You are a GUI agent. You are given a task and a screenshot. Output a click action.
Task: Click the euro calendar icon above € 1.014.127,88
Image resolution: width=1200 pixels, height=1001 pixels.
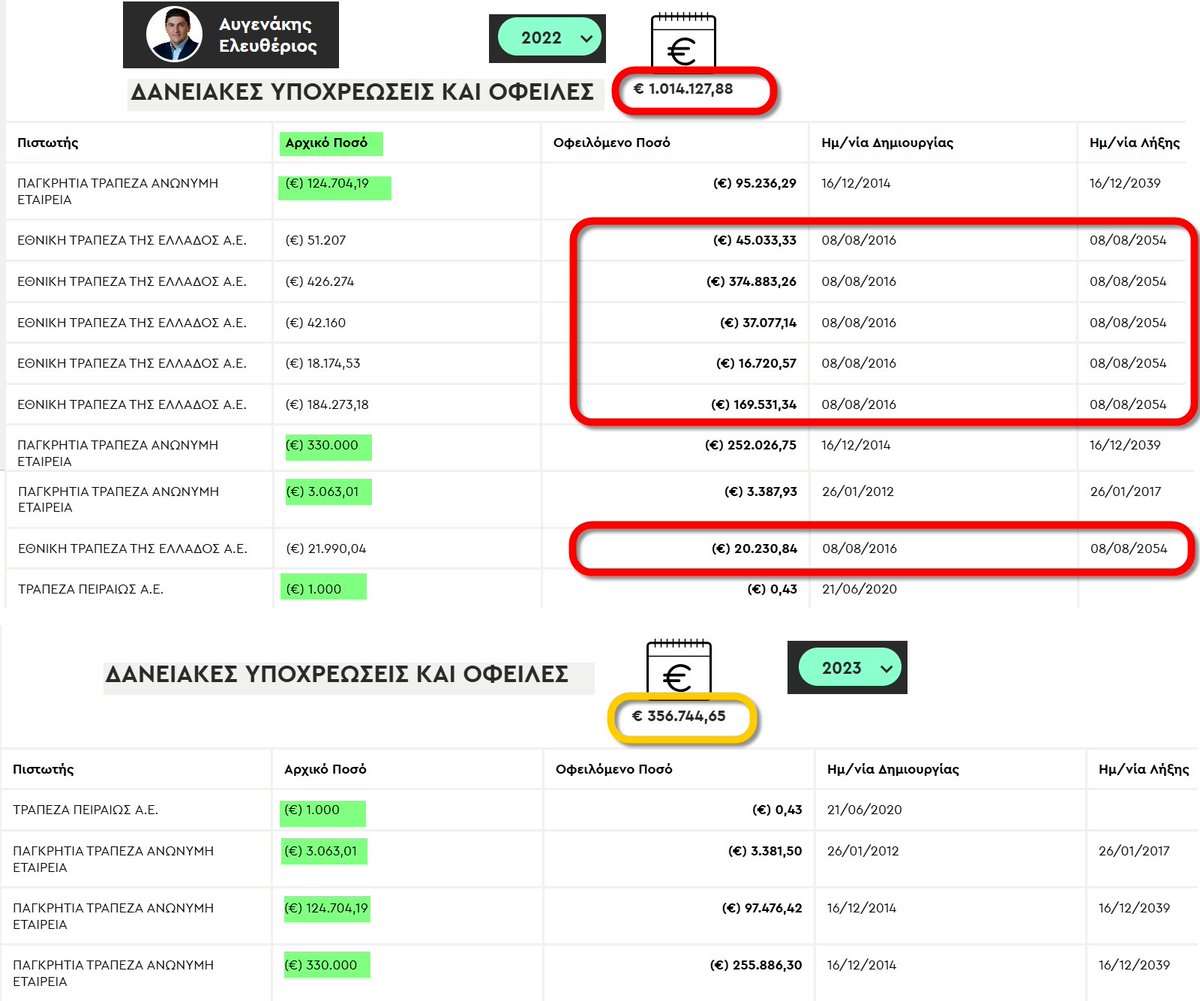[684, 42]
